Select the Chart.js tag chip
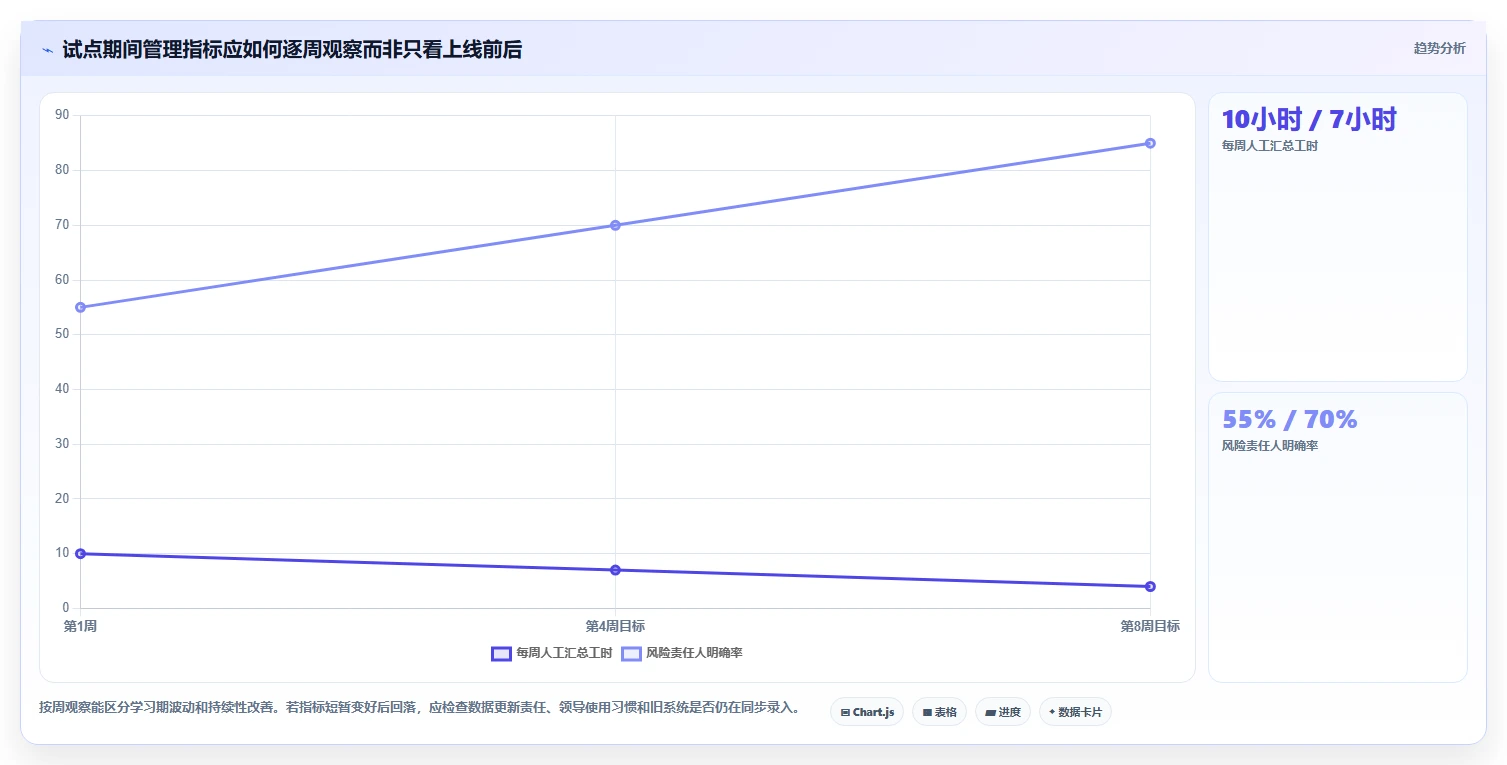The image size is (1507, 765). click(x=867, y=712)
